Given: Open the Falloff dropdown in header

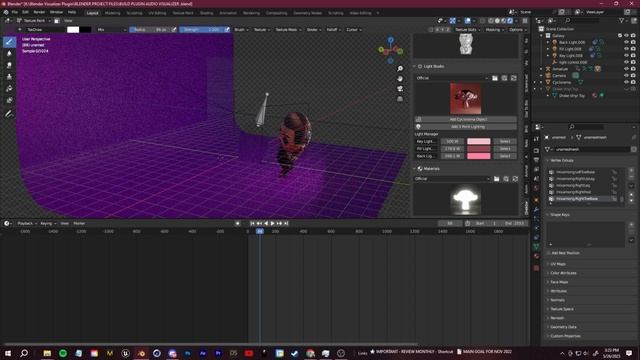Looking at the screenshot, I should [333, 29].
